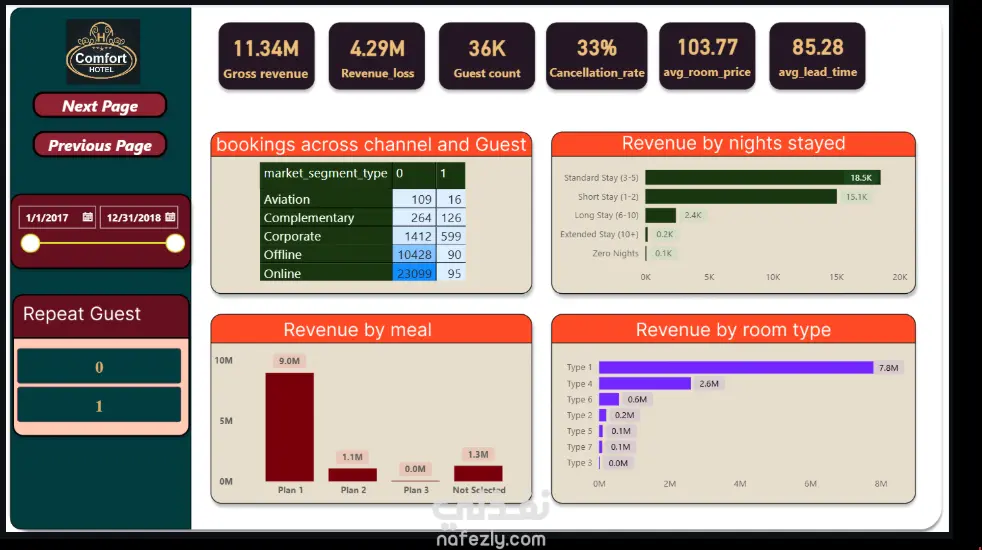Click the Comfort Hotel logo
The height and width of the screenshot is (550, 982).
point(103,51)
